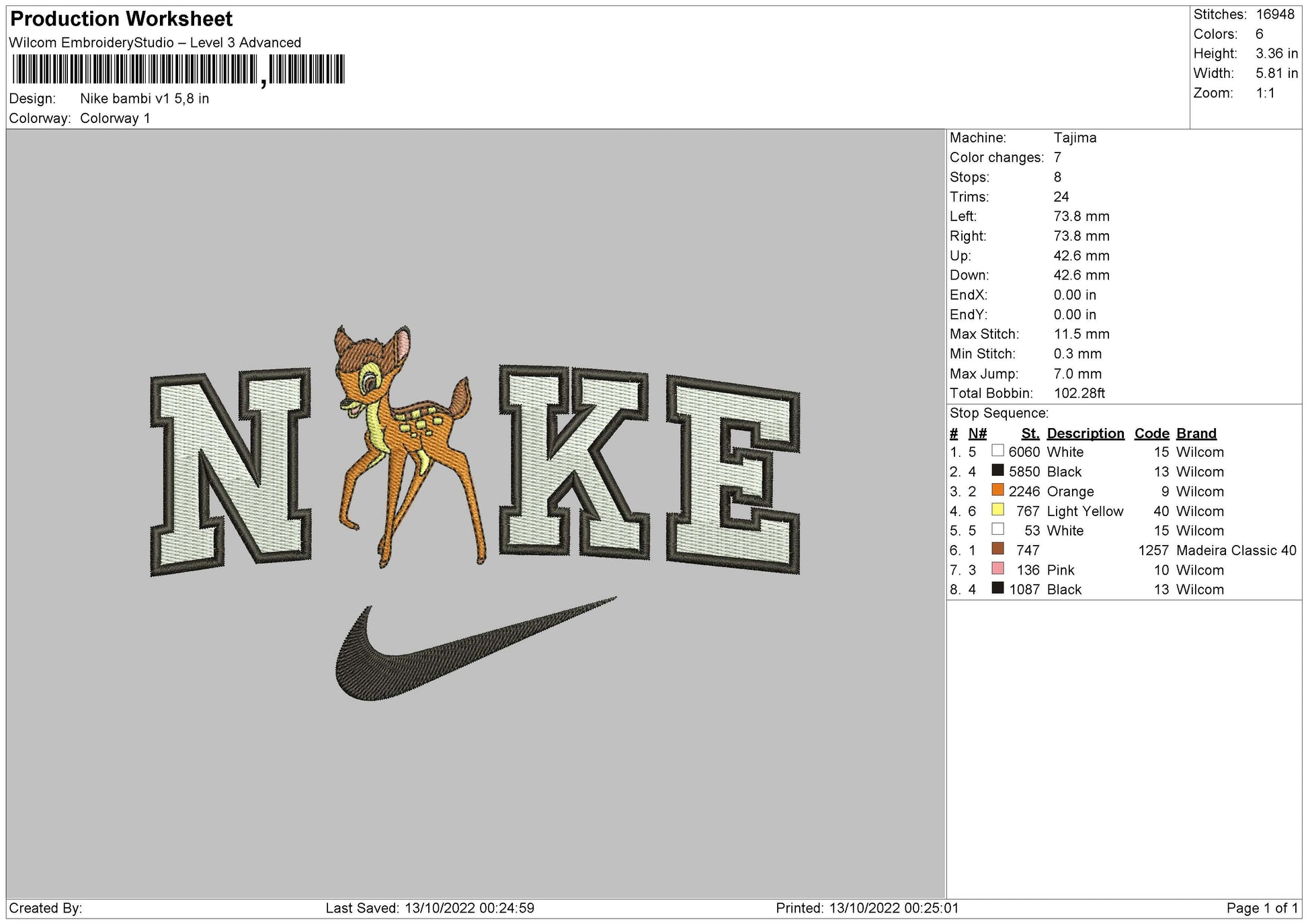Click the EndY value 0.00 in
Image resolution: width=1308 pixels, height=924 pixels.
(x=1075, y=314)
